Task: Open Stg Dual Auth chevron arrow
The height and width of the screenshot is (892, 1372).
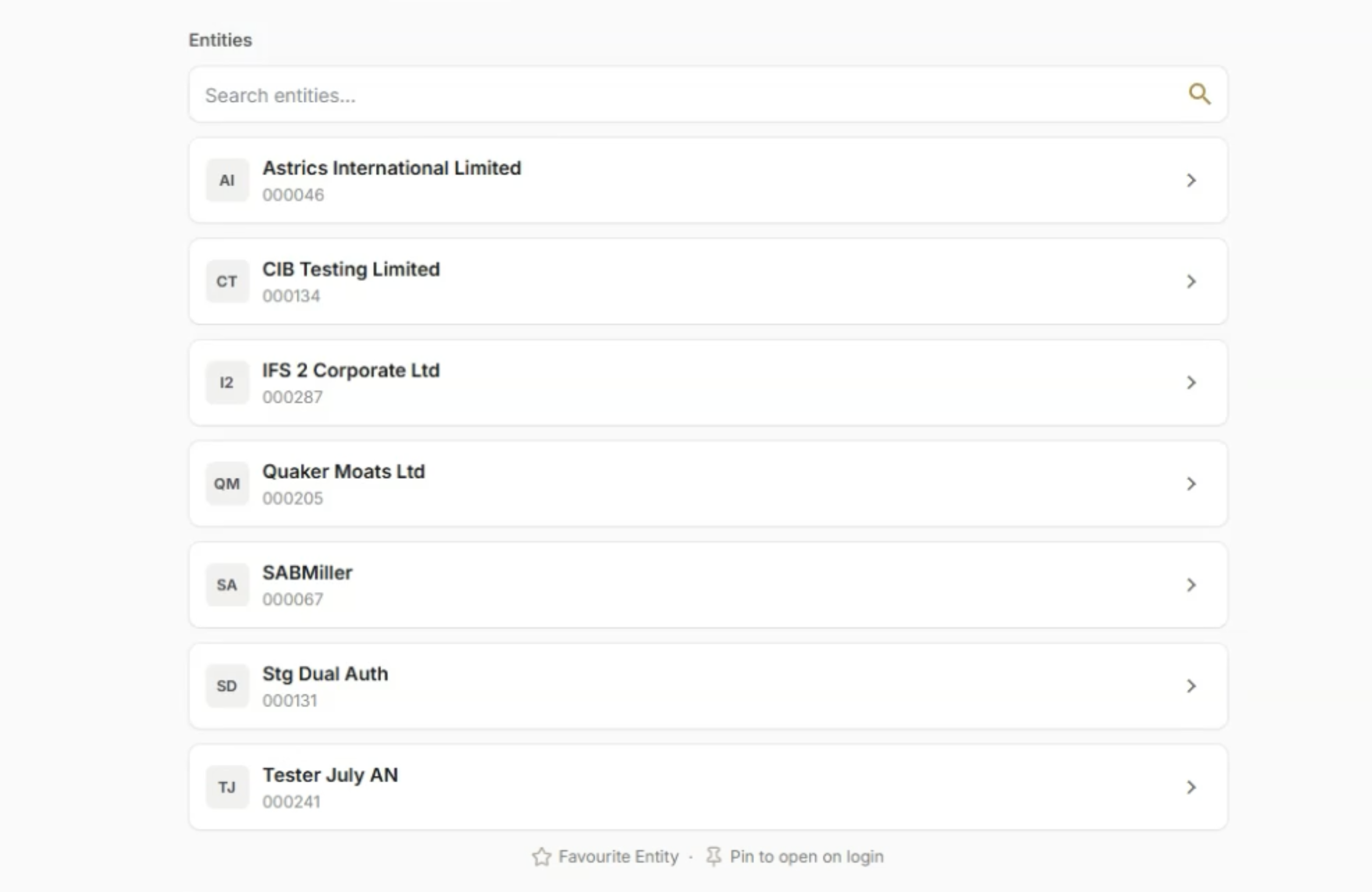Action: [x=1191, y=686]
